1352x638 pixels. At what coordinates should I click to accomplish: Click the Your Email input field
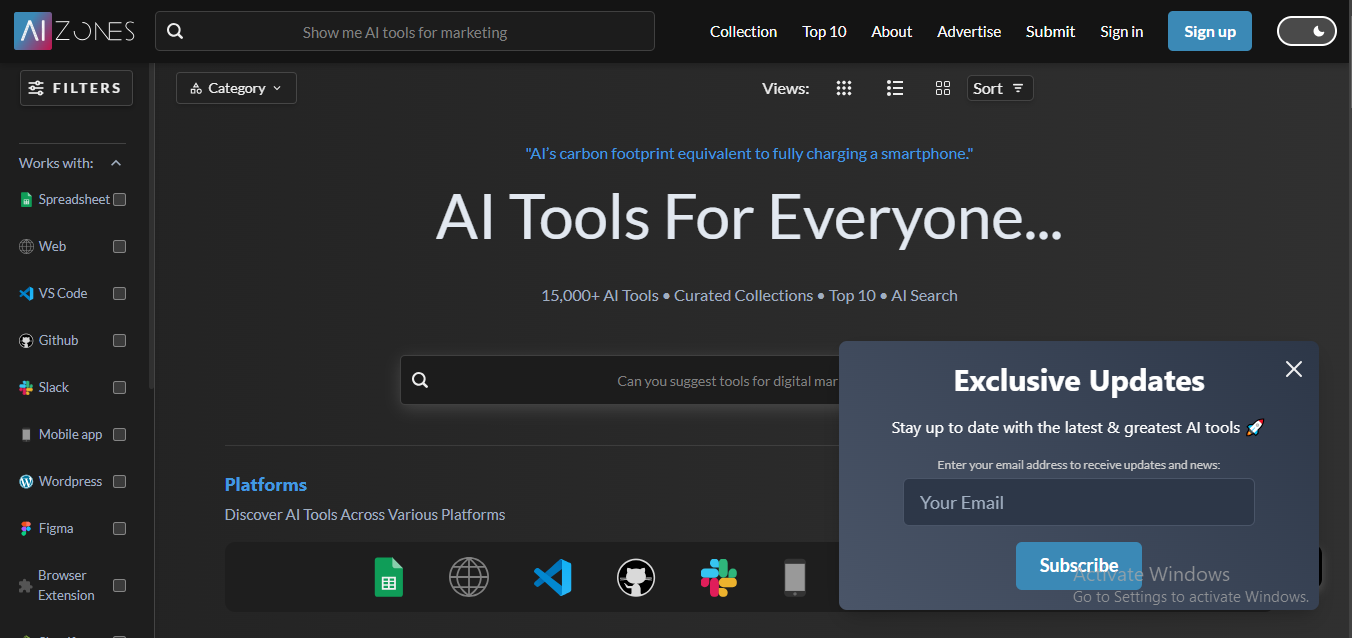pyautogui.click(x=1079, y=502)
